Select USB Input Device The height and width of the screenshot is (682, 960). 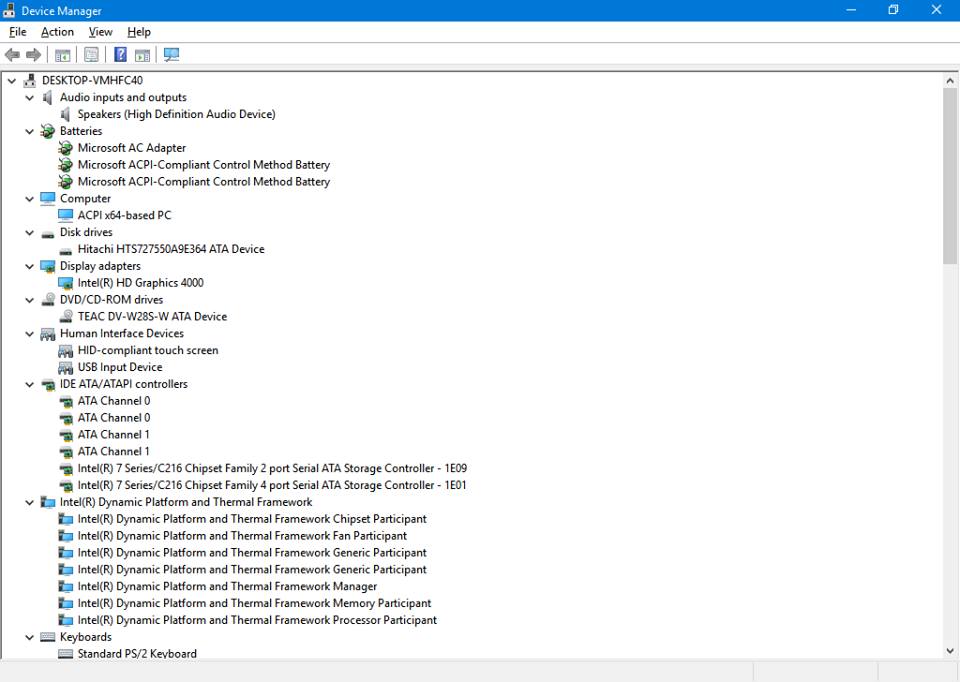pyautogui.click(x=120, y=367)
